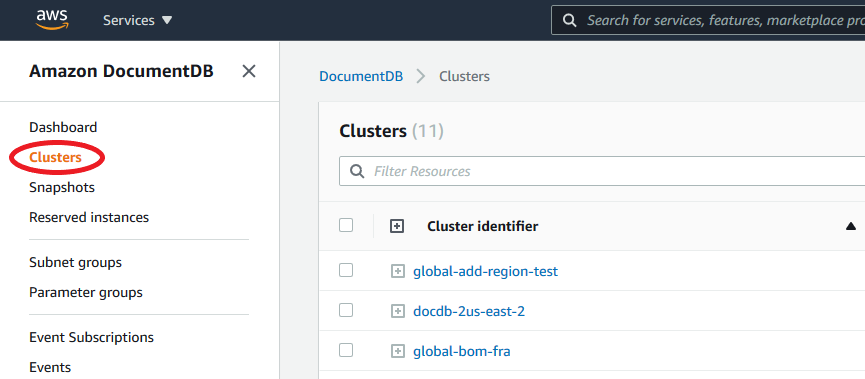865x379 pixels.
Task: Check the global-add-region-test row checkbox
Action: (346, 270)
